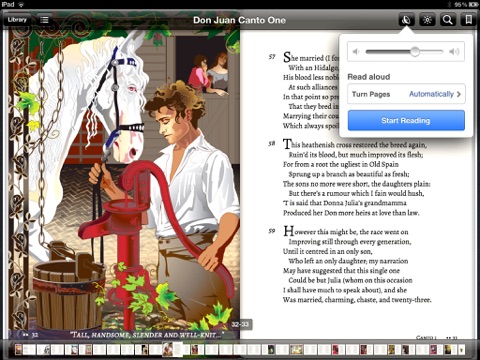This screenshot has width=480, height=360.
Task: Tap the Wi-Fi icon in status bar
Action: point(21,4)
